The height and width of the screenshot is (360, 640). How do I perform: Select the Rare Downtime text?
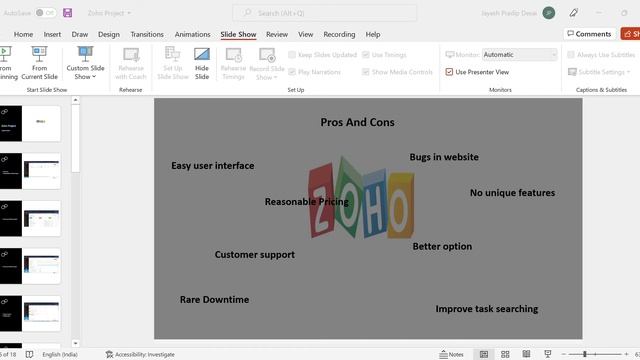(x=214, y=300)
